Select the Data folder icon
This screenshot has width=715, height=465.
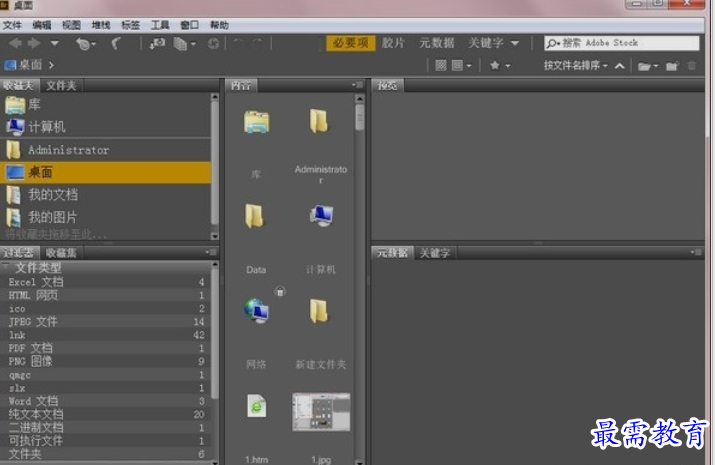(x=254, y=216)
